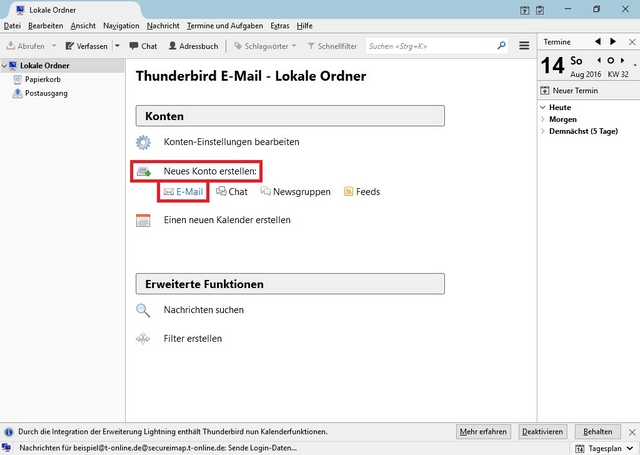Viewport: 640px width, 455px height.
Task: Click the Feeds account icon
Action: point(349,191)
